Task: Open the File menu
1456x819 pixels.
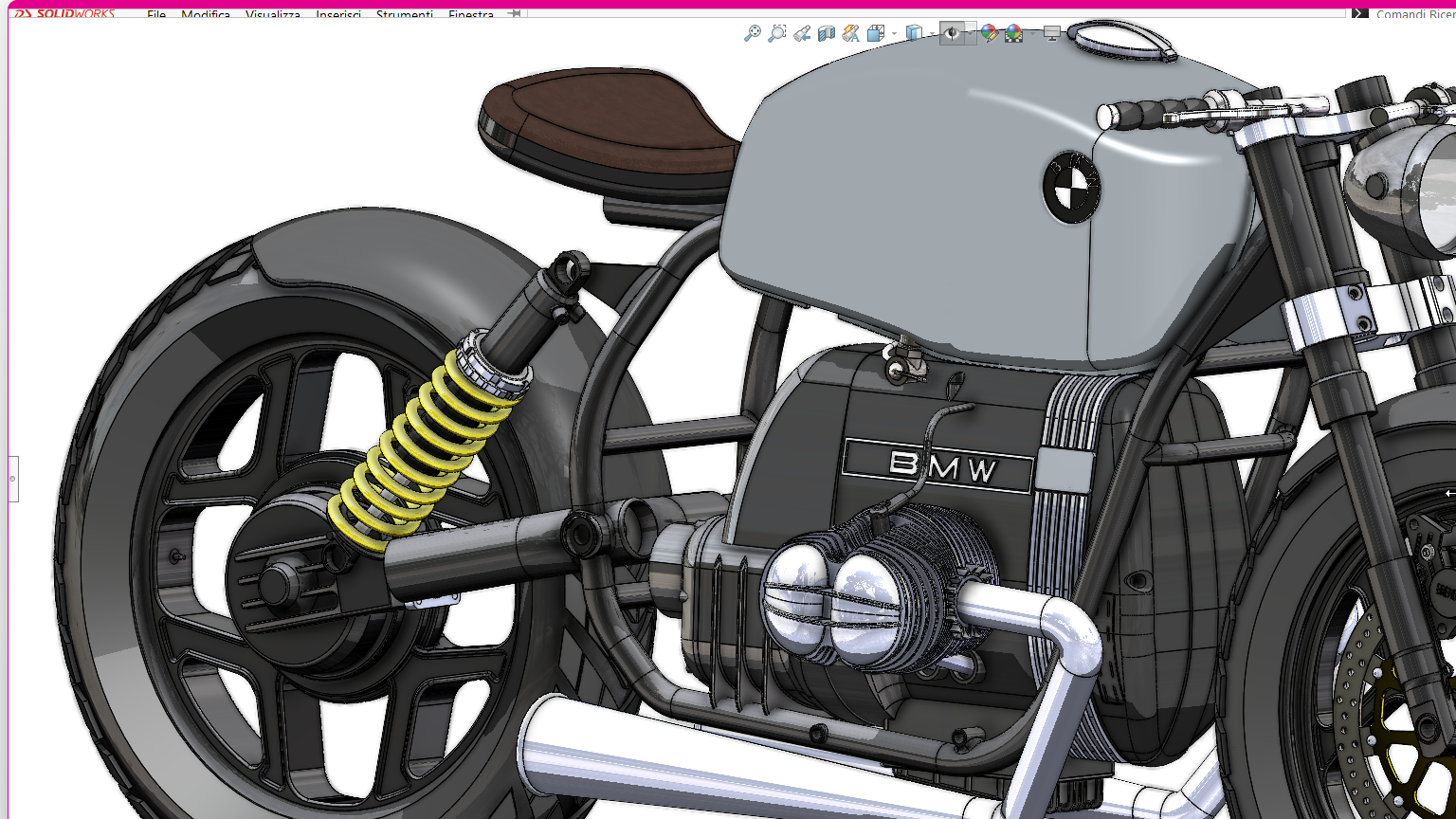Action: click(x=156, y=14)
